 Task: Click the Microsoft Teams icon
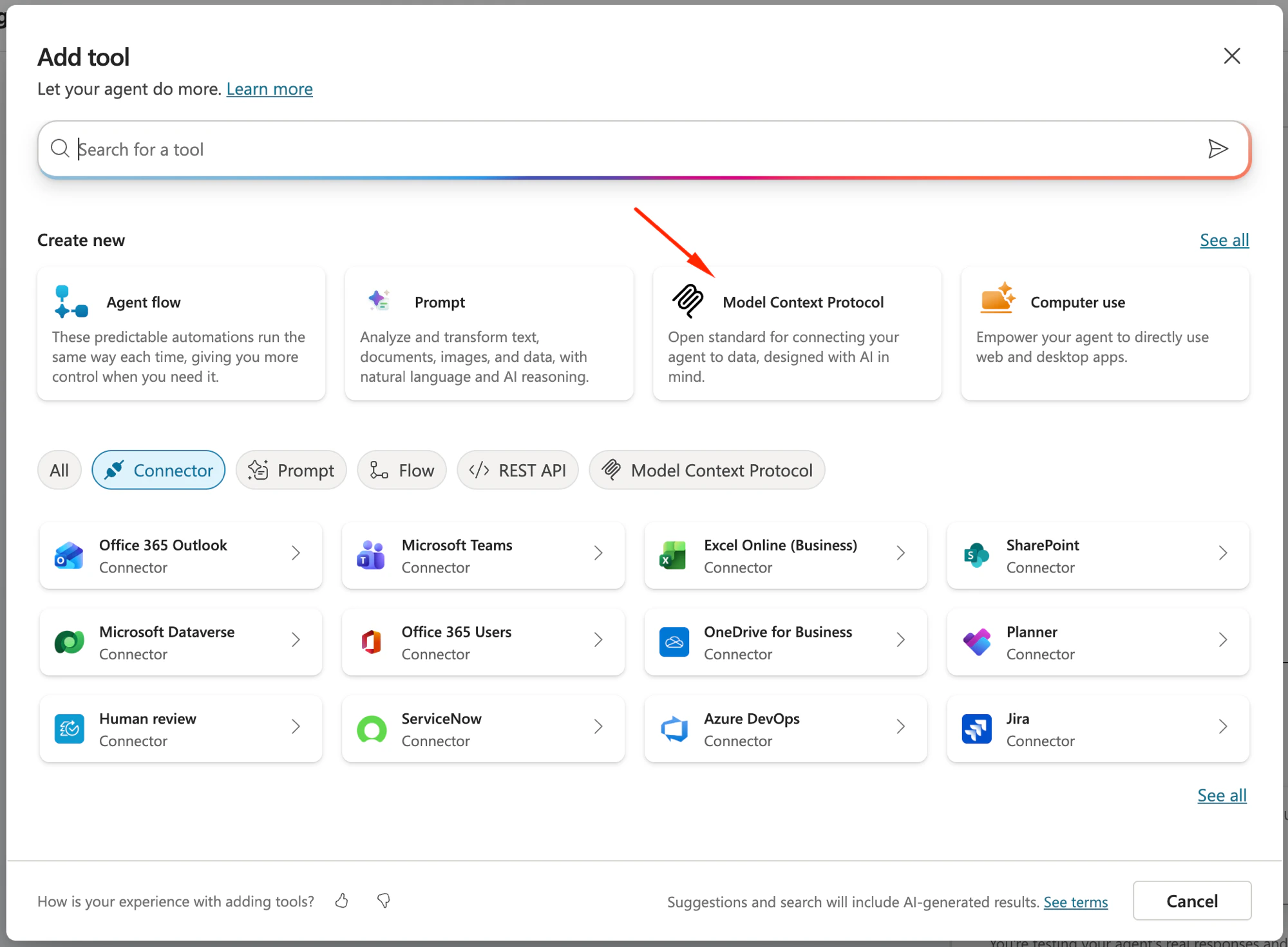click(372, 556)
